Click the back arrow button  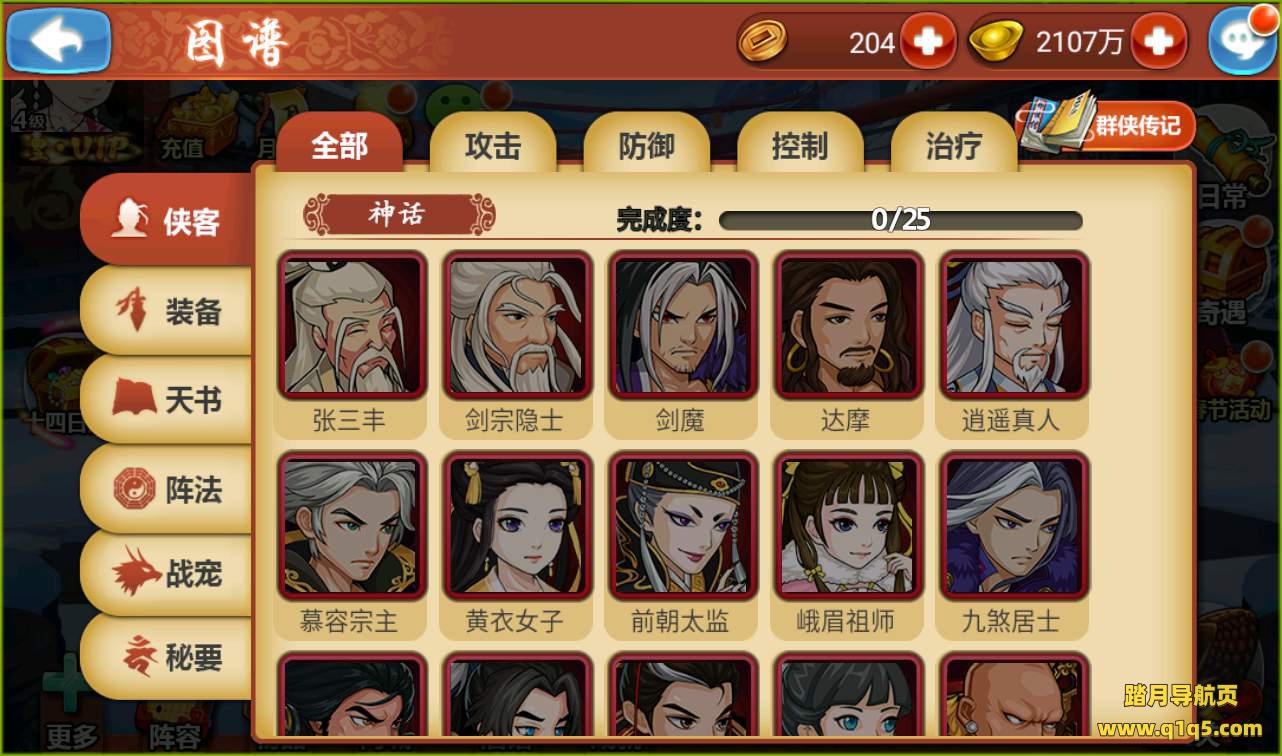(x=58, y=40)
